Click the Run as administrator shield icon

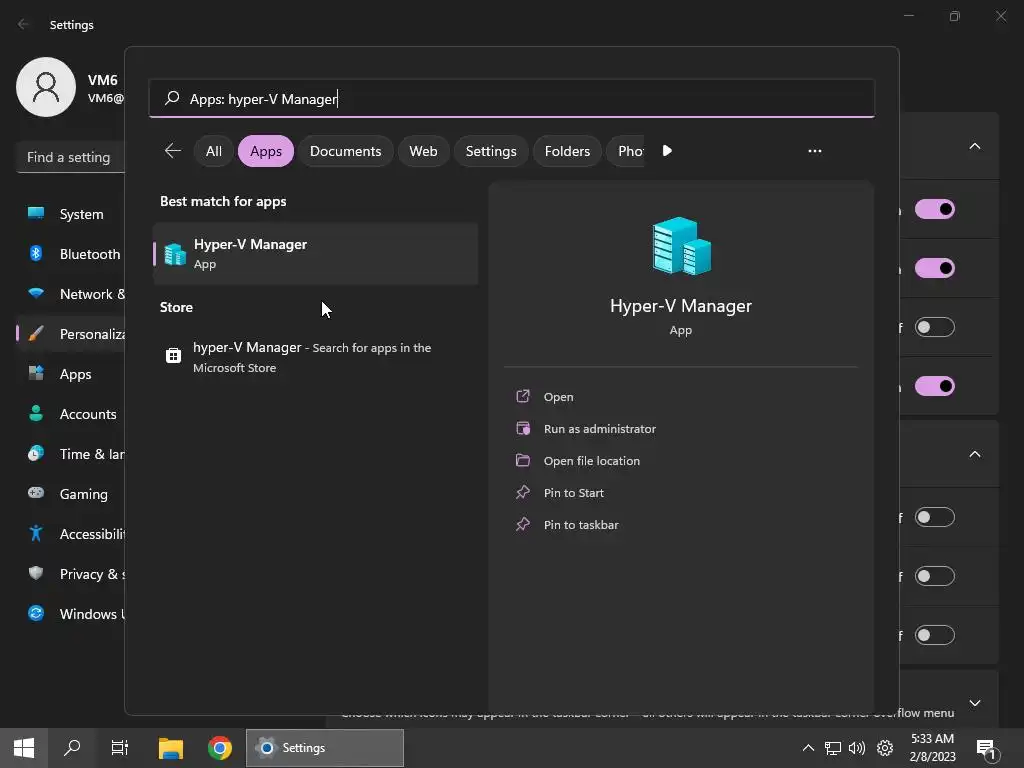tap(522, 428)
